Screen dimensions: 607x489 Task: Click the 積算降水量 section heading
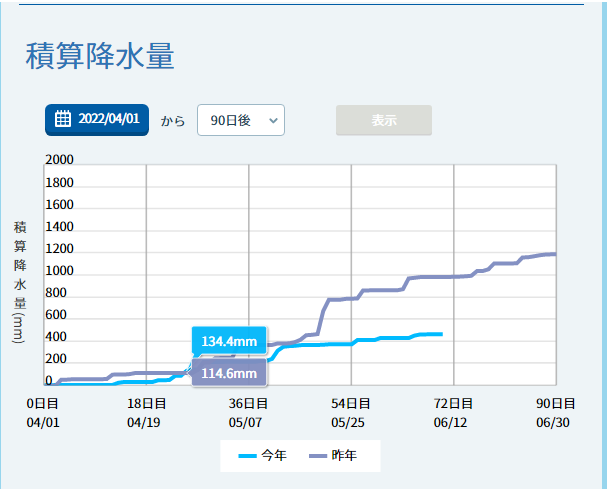pyautogui.click(x=100, y=57)
